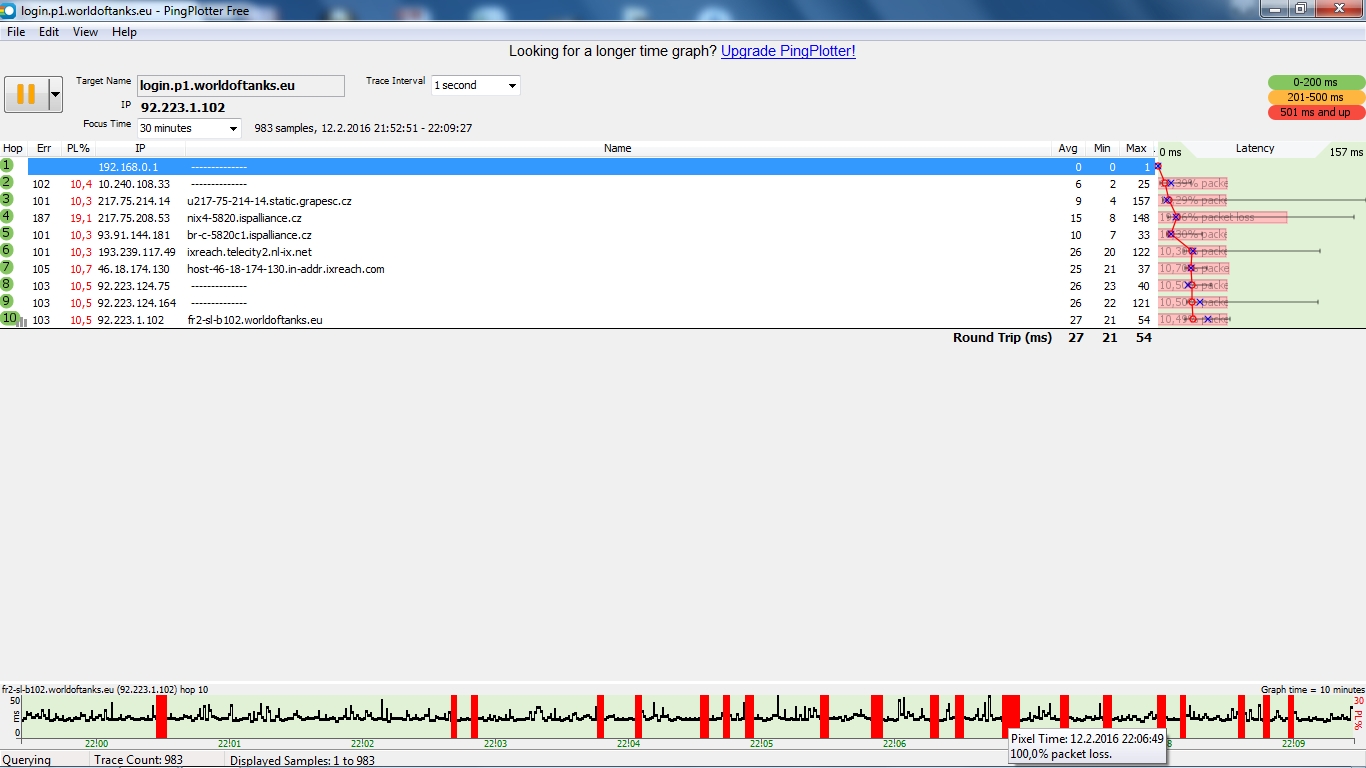Screen dimensions: 1366x768
Task: Click the red 501 ms and up swatch
Action: click(x=1315, y=113)
